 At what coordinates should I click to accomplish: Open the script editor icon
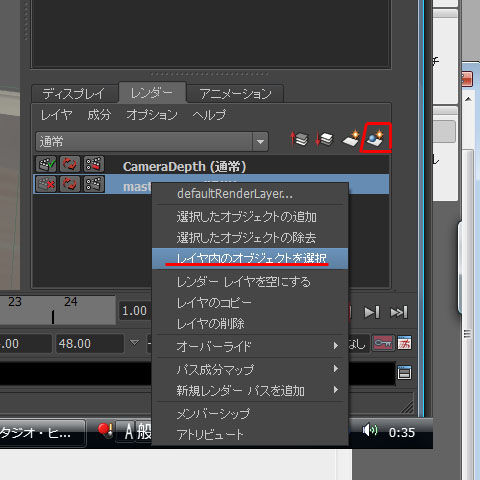(x=404, y=373)
